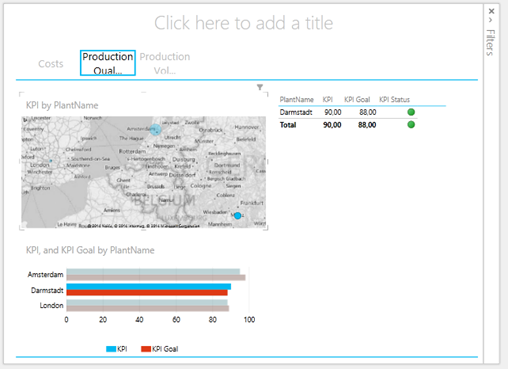Select the Production Qual... tile tab
The width and height of the screenshot is (508, 369).
(108, 63)
